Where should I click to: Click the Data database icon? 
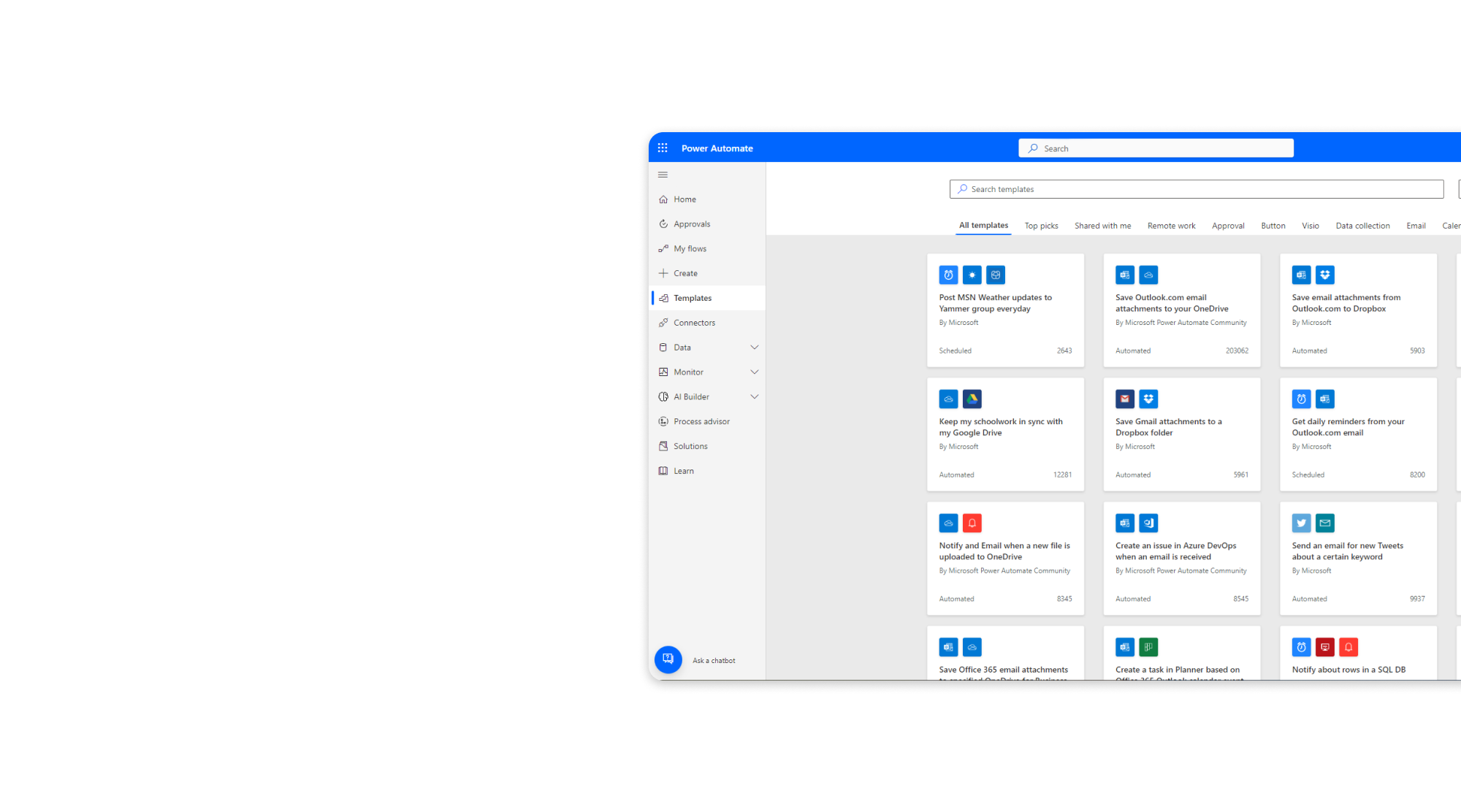point(663,348)
